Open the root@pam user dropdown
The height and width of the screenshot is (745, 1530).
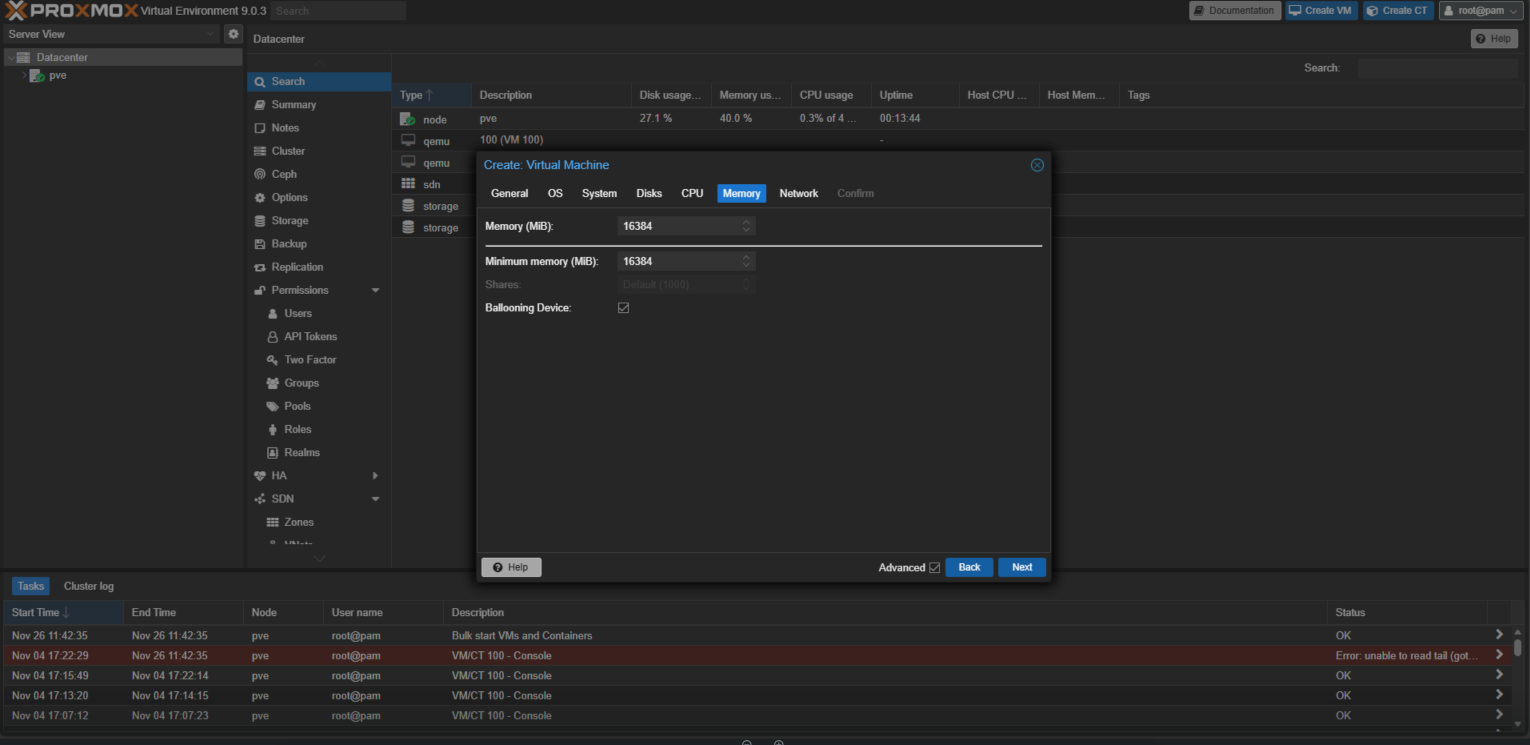coord(1478,11)
